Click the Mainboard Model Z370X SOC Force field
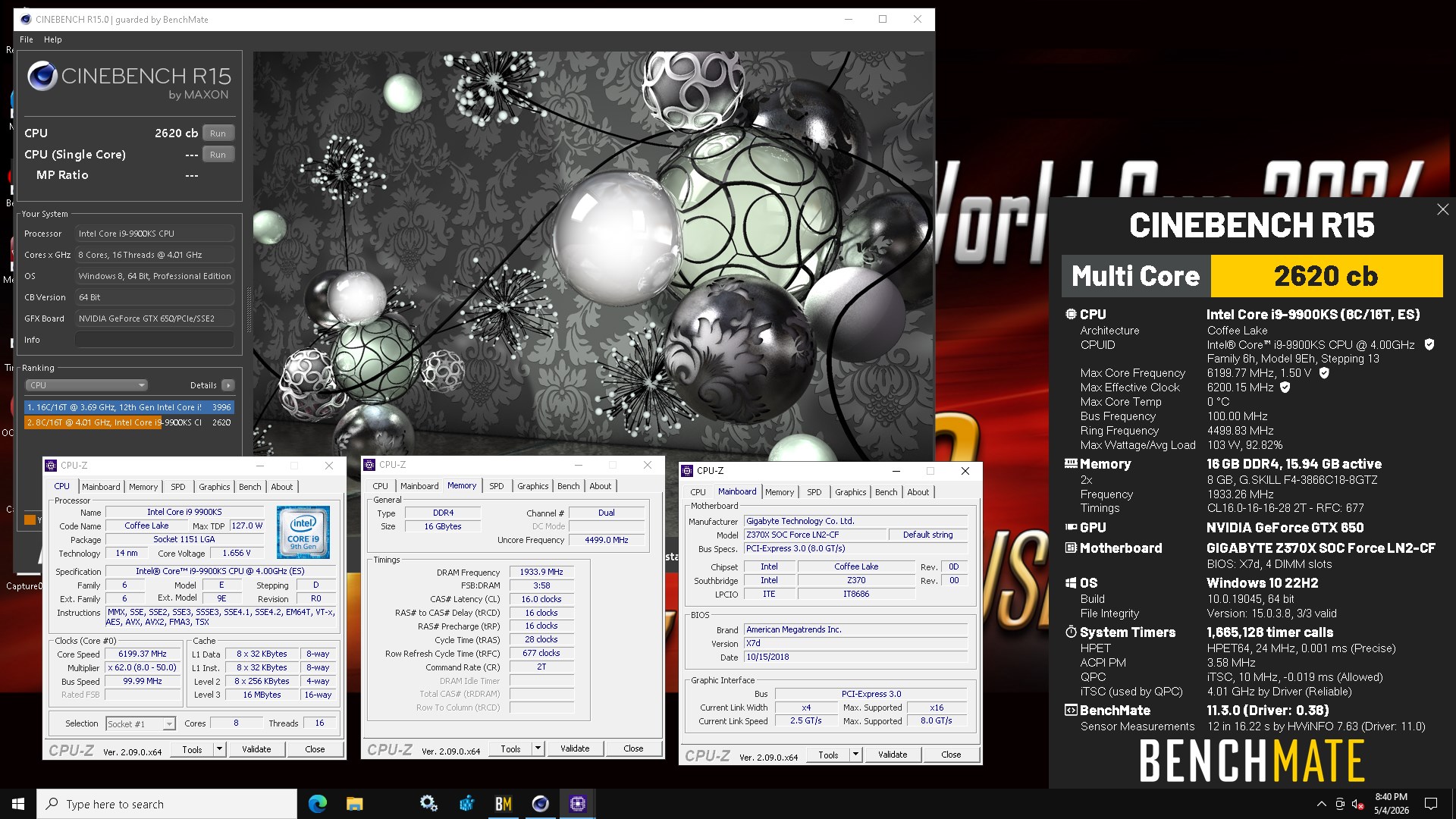This screenshot has height=819, width=1456. [x=814, y=535]
